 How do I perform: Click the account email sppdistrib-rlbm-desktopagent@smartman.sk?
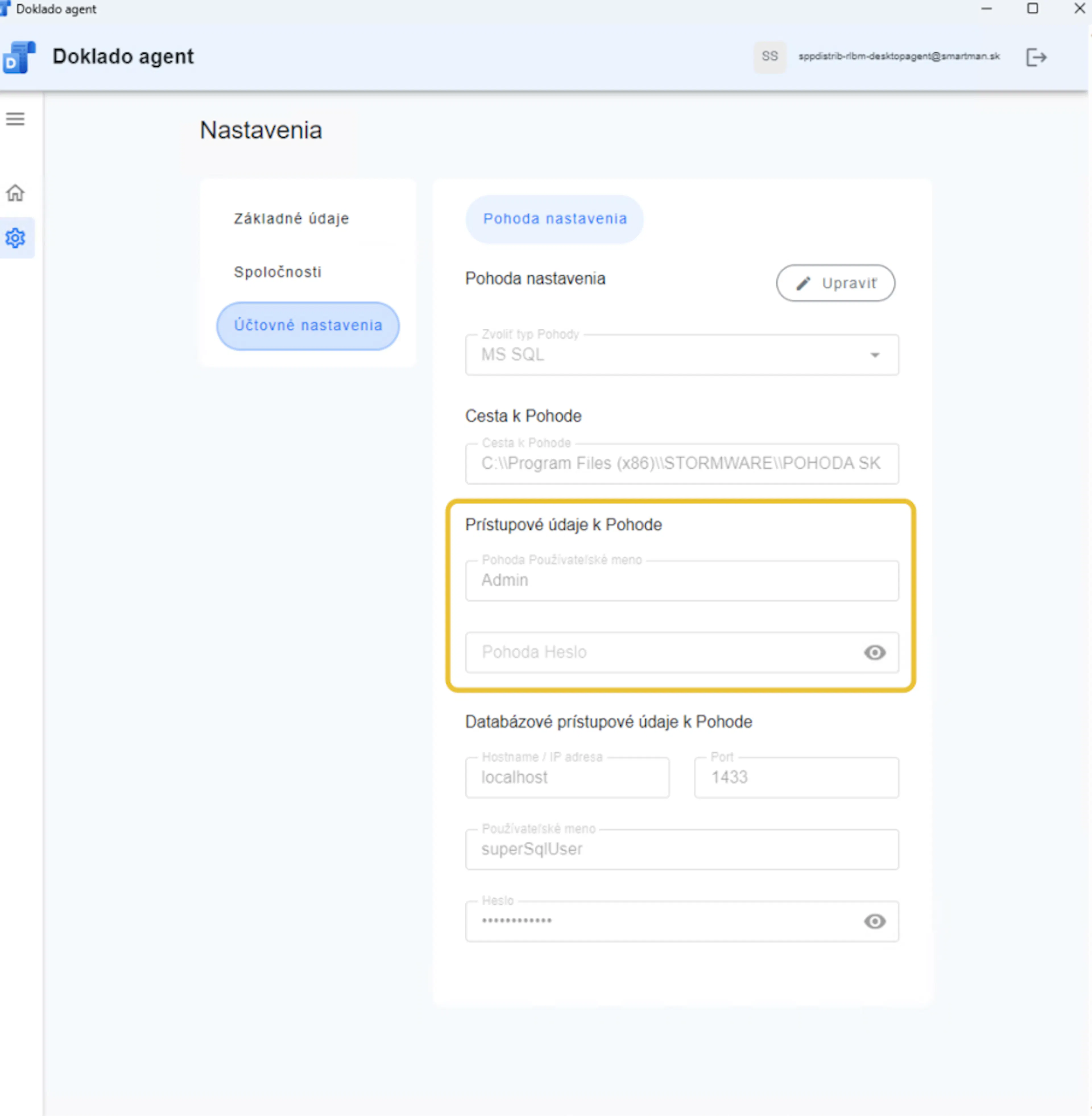click(x=899, y=56)
